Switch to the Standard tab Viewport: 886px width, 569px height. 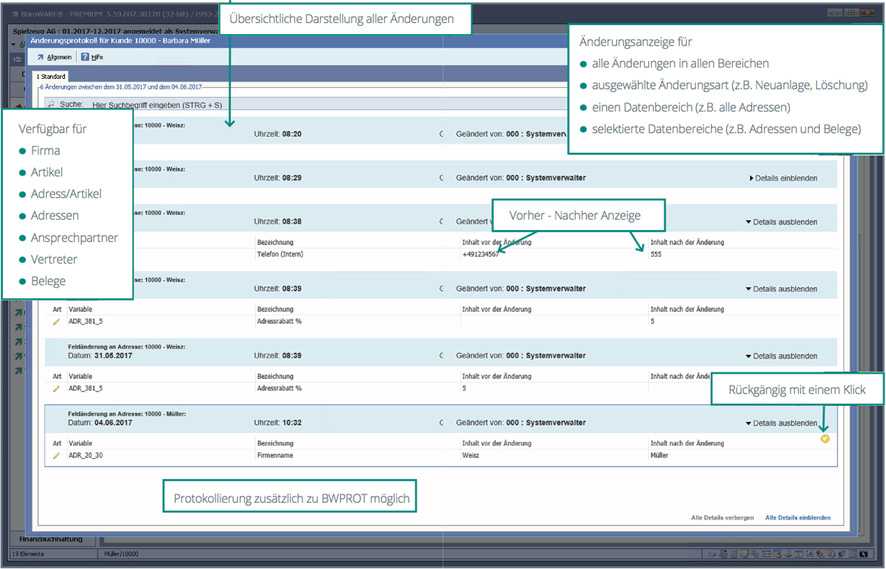pyautogui.click(x=51, y=76)
